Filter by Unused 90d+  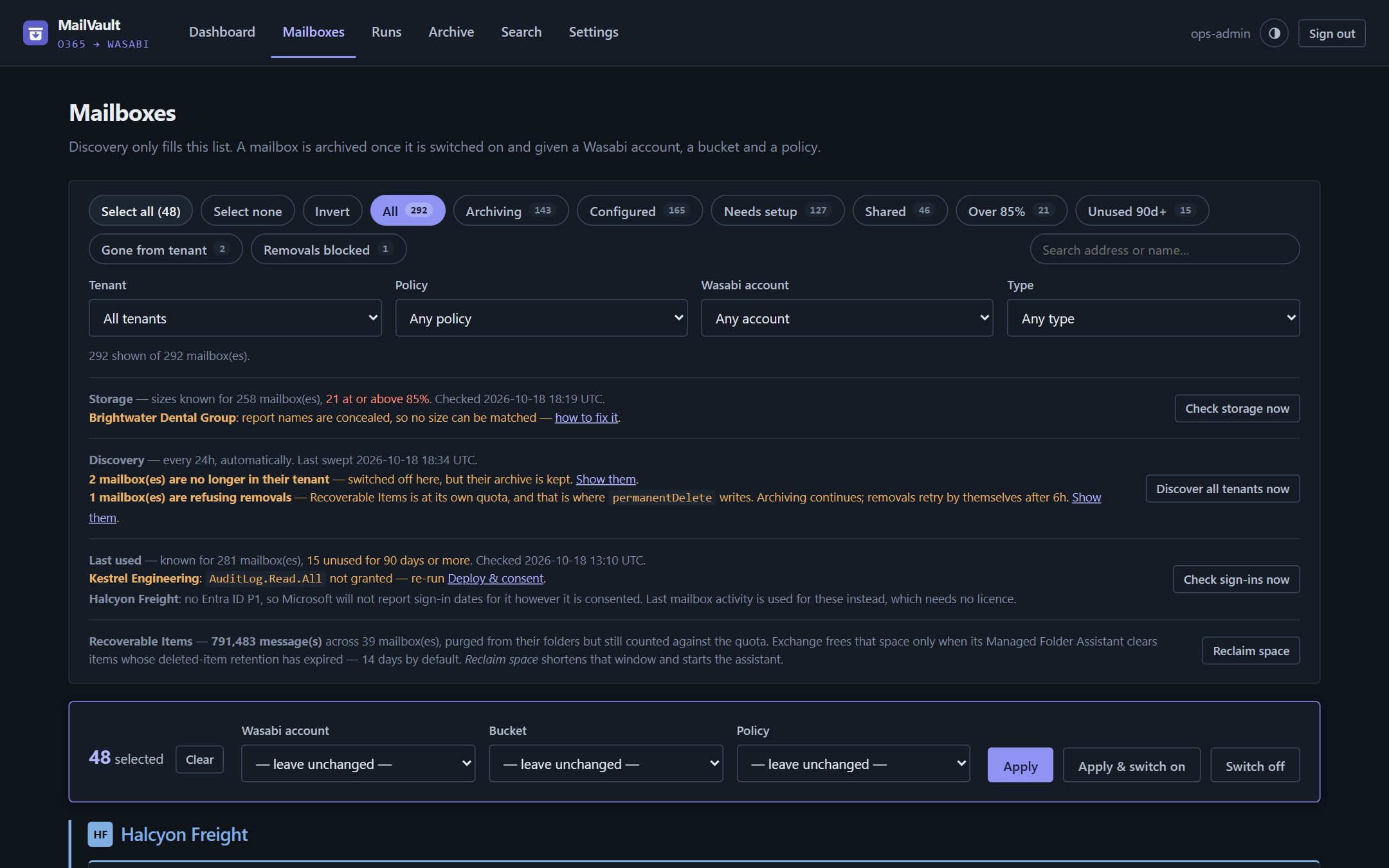pos(1142,211)
